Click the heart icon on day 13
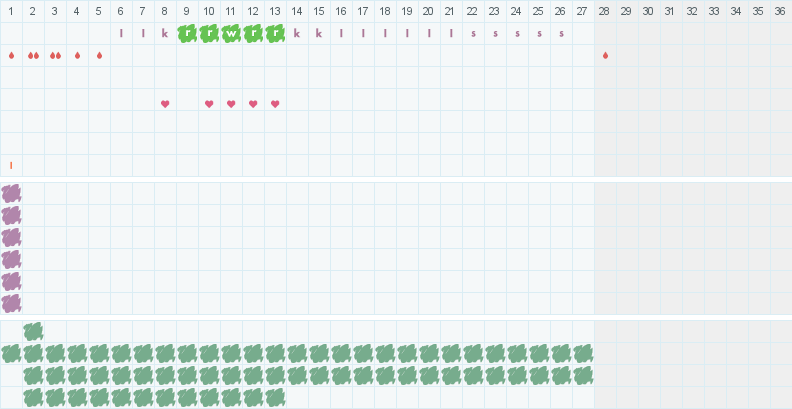792x409 pixels. pos(275,104)
